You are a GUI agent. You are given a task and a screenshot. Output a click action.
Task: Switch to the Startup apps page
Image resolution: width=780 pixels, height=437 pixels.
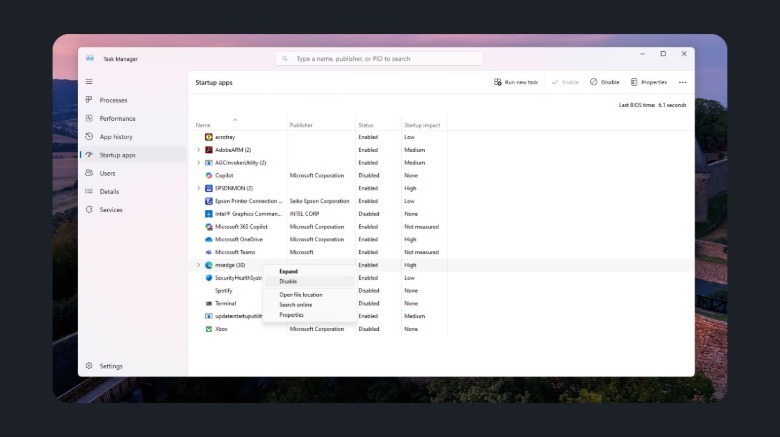[x=133, y=155]
